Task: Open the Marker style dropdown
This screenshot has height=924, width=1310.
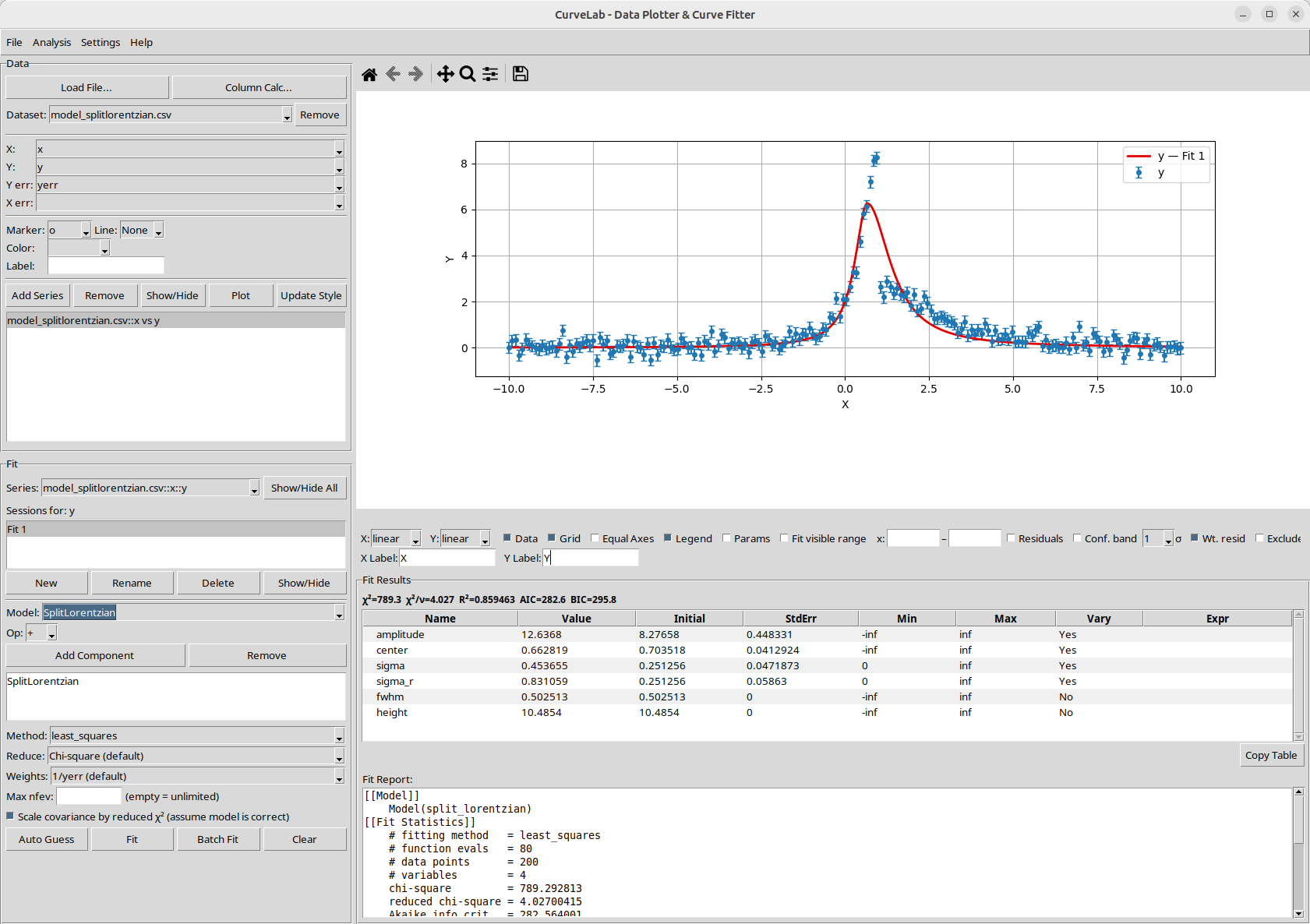Action: pyautogui.click(x=86, y=231)
